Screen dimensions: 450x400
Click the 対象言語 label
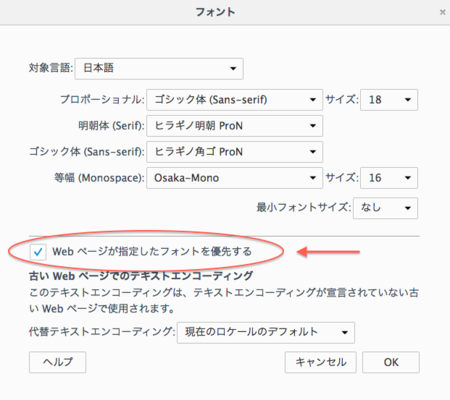click(x=51, y=68)
